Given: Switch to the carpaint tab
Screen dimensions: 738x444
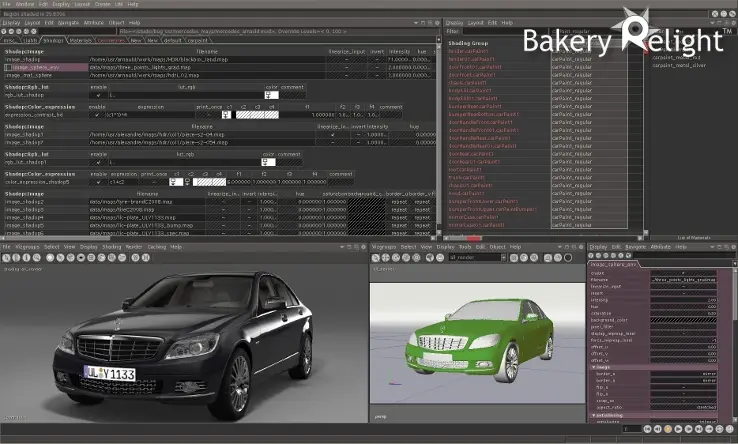Looking at the screenshot, I should click(x=197, y=41).
